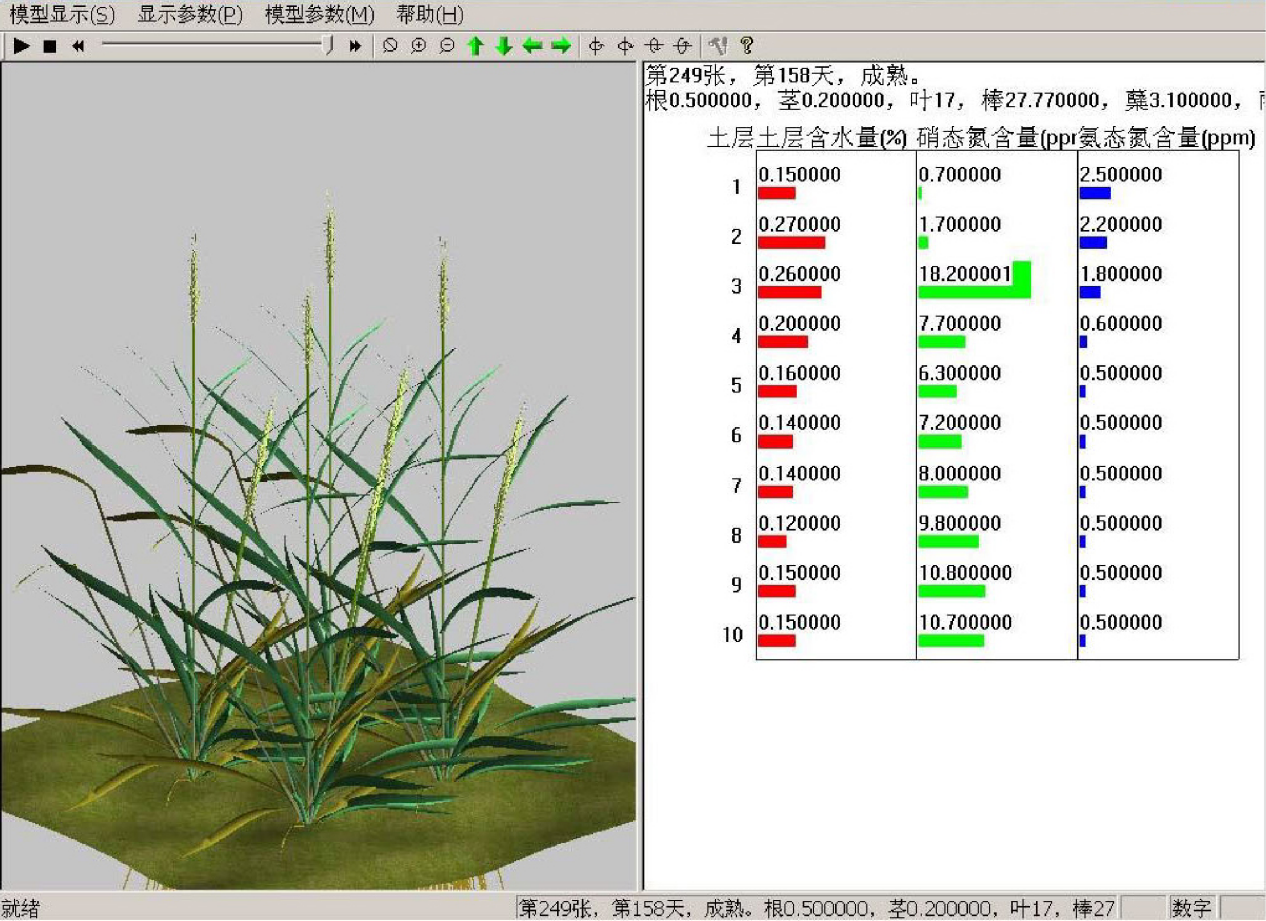Viewport: 1266px width, 921px height.
Task: Click the green up arrow icon
Action: pos(476,46)
